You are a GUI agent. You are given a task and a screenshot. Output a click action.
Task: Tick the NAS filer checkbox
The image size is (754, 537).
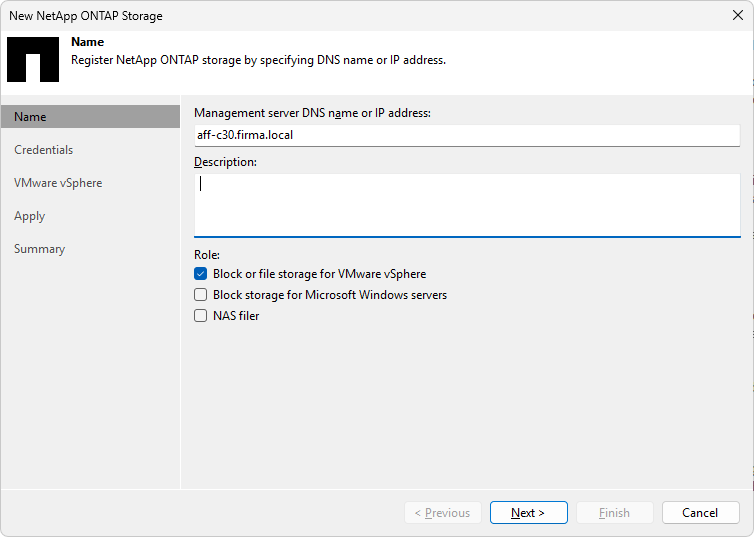pos(201,316)
